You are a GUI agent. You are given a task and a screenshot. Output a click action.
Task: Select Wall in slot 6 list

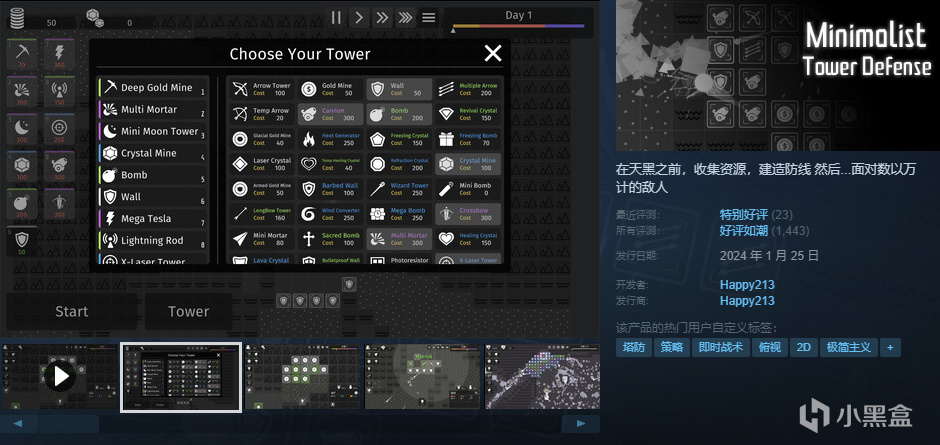(x=153, y=197)
